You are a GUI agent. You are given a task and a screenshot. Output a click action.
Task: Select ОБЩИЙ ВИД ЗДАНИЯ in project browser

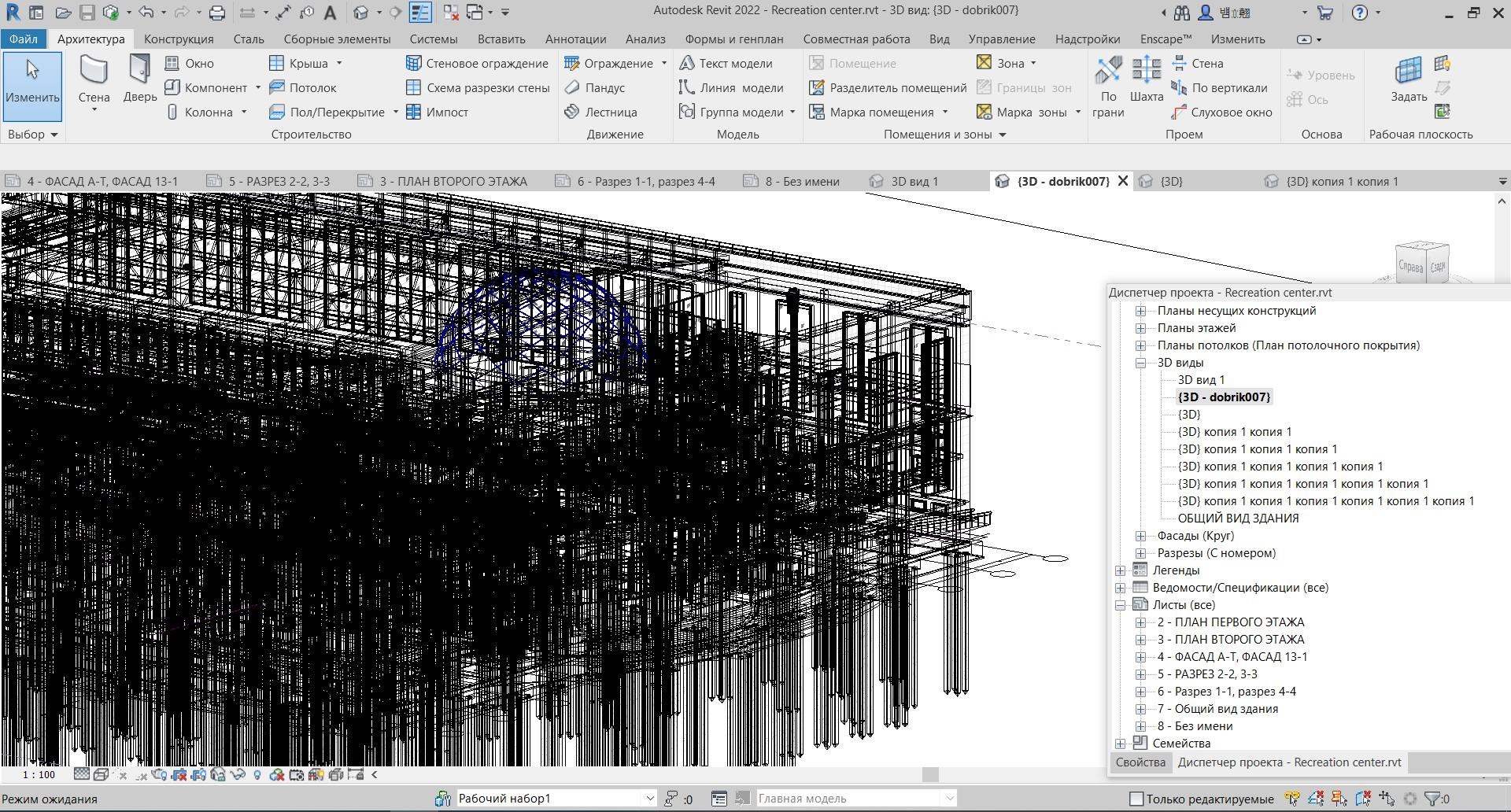(x=1238, y=519)
